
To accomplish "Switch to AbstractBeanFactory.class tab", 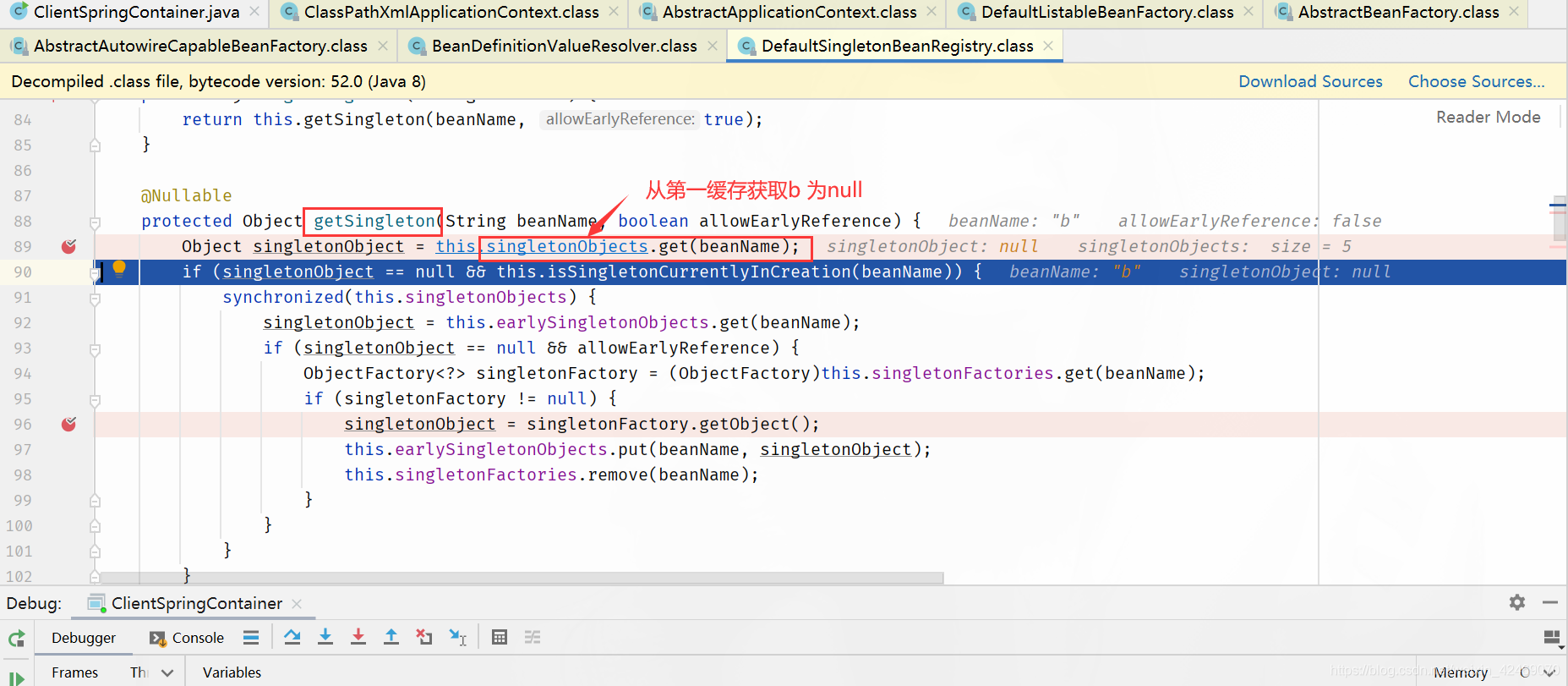I will (1397, 12).
